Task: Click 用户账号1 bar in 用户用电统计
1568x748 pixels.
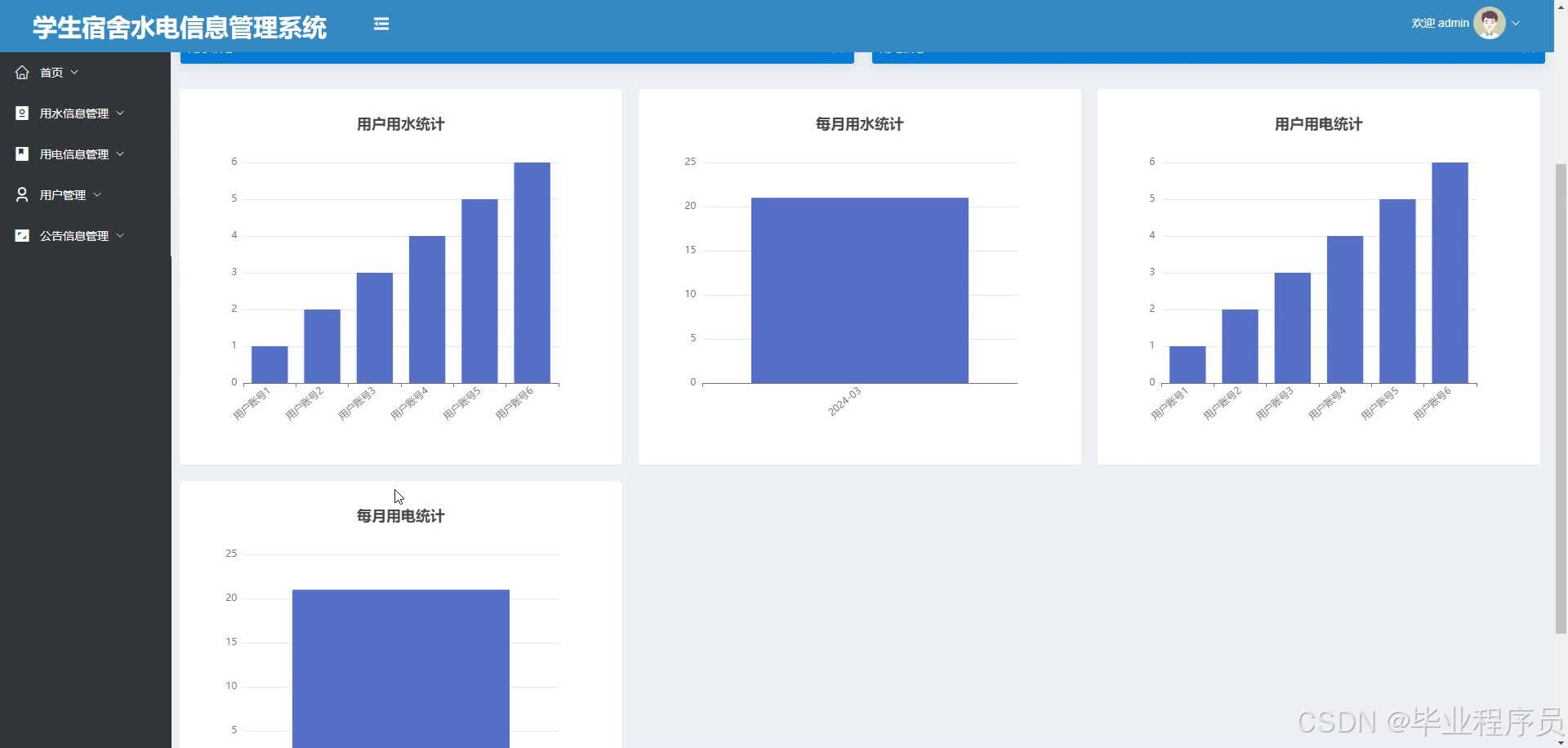Action: pyautogui.click(x=1187, y=365)
